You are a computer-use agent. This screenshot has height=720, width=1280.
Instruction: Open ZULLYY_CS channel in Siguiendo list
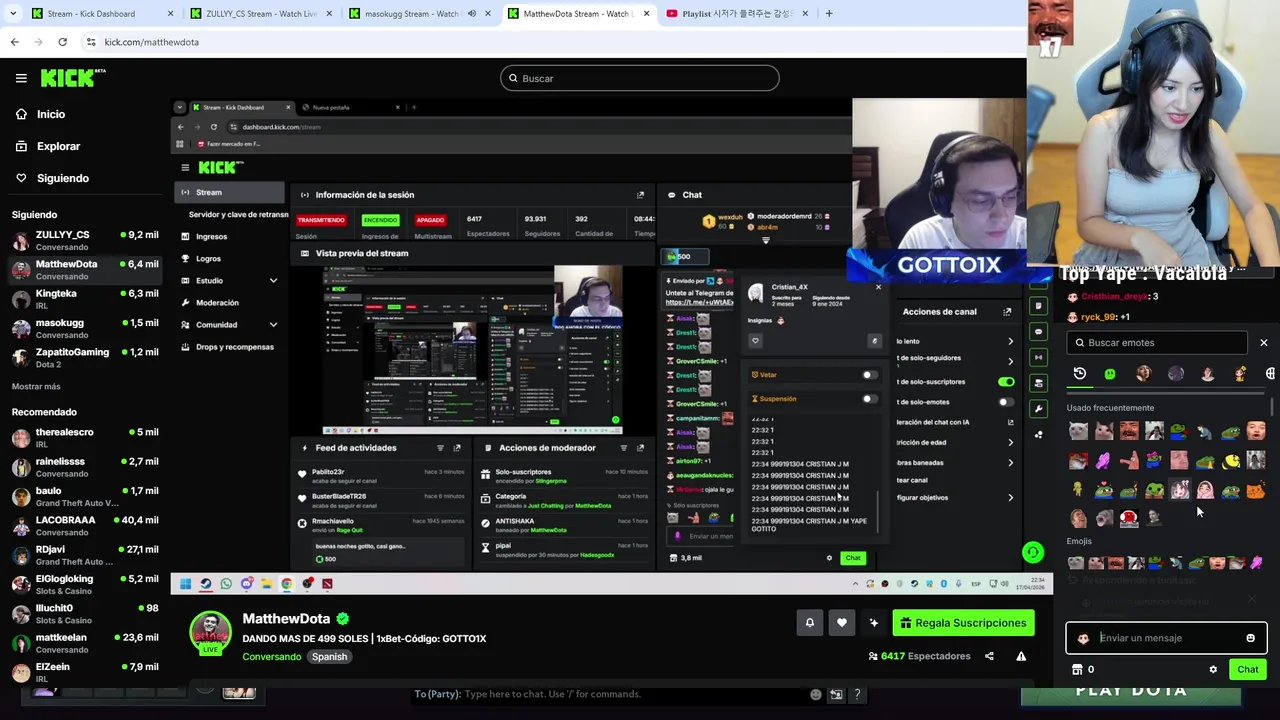[x=85, y=240]
